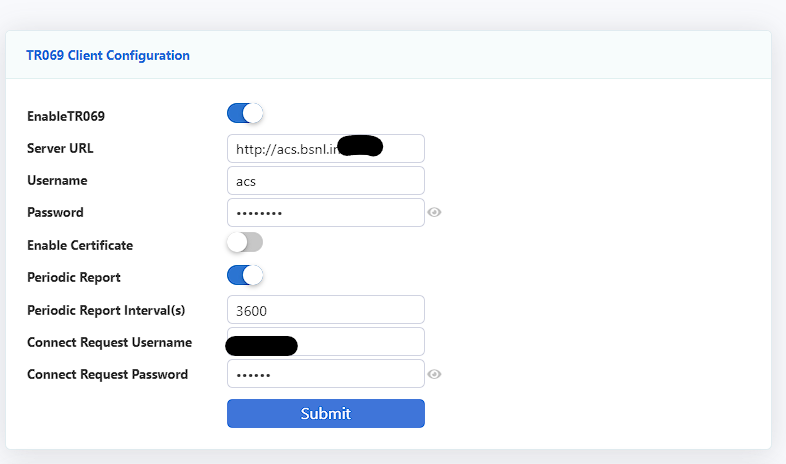Disable the EnableTR069 switch
The image size is (786, 464).
coord(245,114)
